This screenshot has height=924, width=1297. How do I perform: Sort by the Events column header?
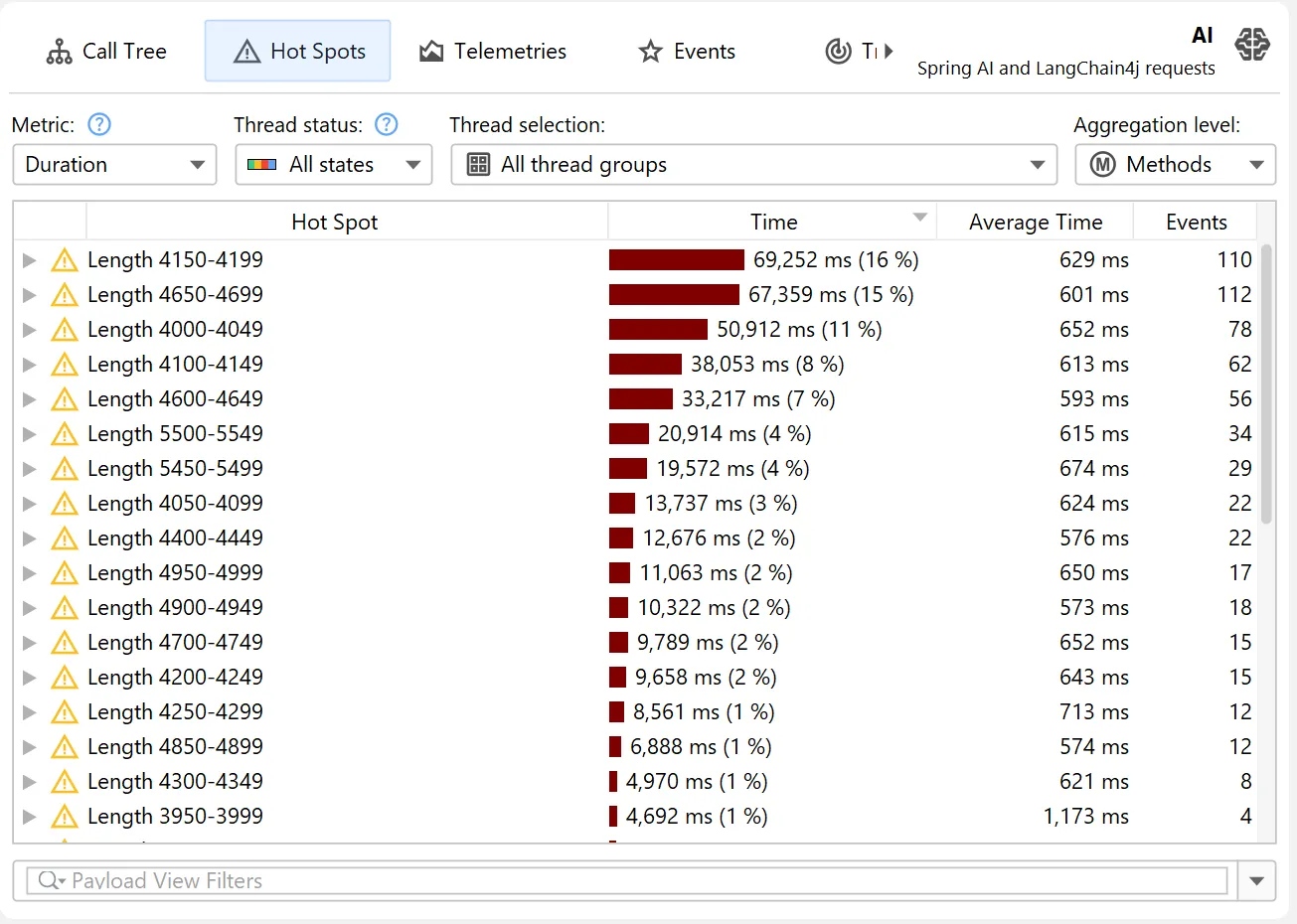[1196, 222]
